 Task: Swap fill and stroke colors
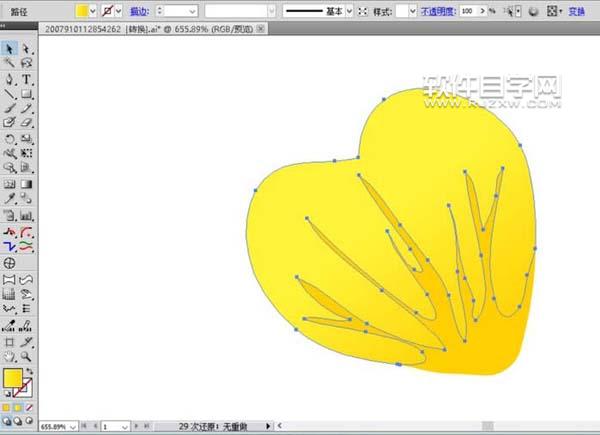click(29, 371)
